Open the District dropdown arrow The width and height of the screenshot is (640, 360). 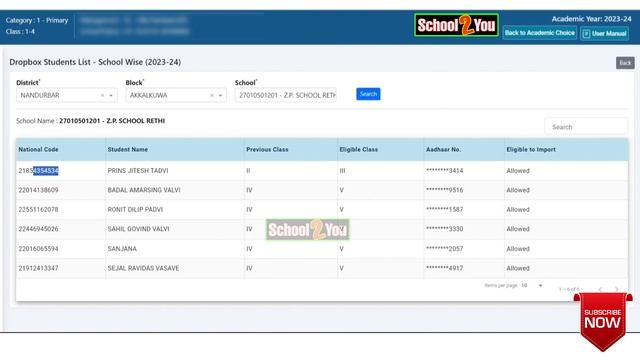pyautogui.click(x=111, y=96)
